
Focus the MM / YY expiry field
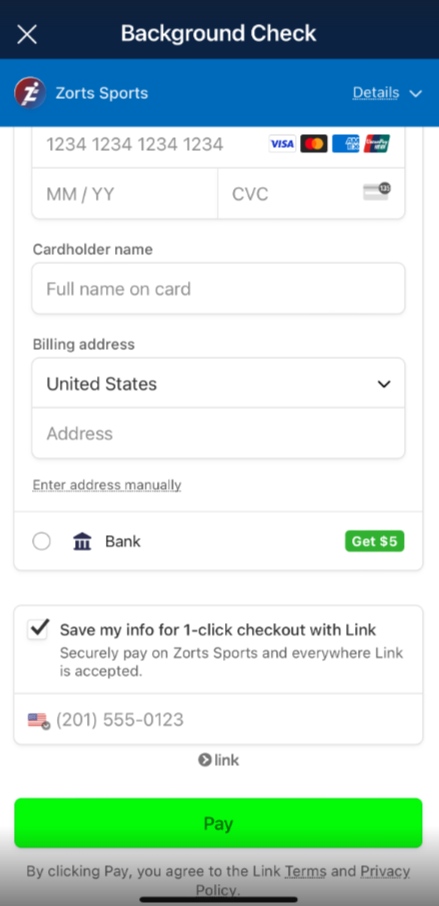click(125, 194)
